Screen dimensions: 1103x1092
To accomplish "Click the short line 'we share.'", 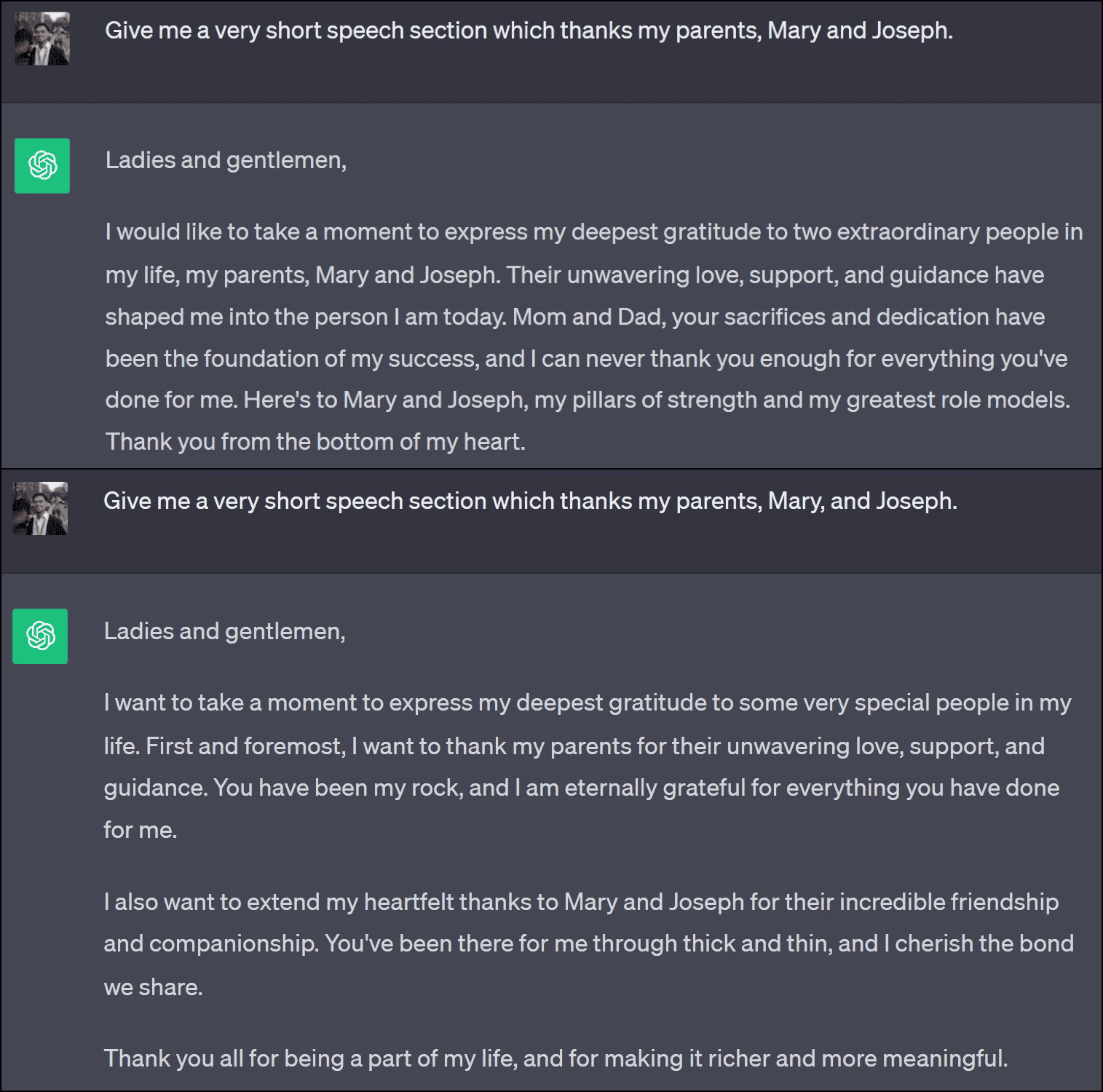I will pyautogui.click(x=153, y=987).
